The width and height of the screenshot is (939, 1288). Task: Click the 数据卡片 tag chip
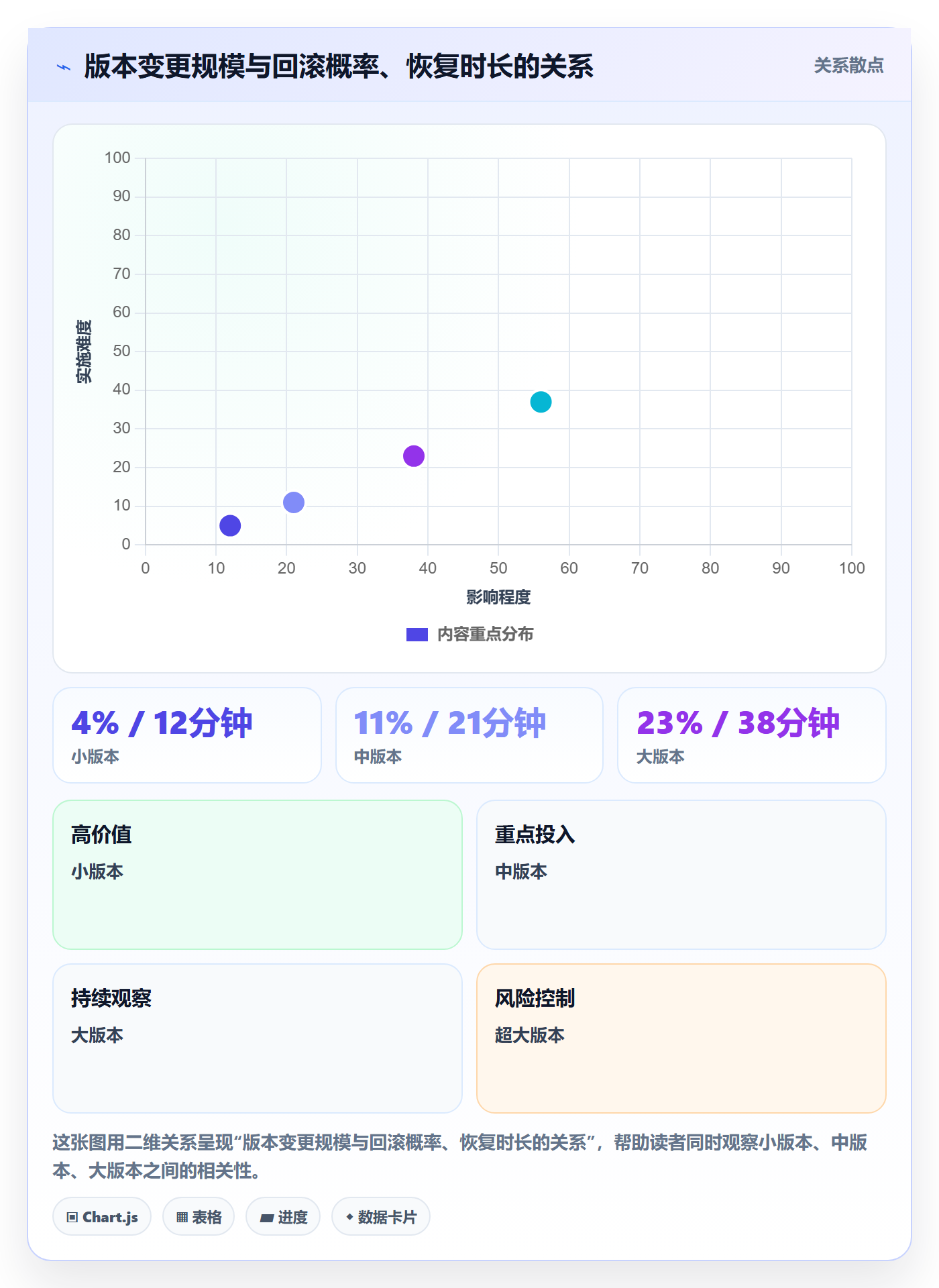pos(381,1216)
